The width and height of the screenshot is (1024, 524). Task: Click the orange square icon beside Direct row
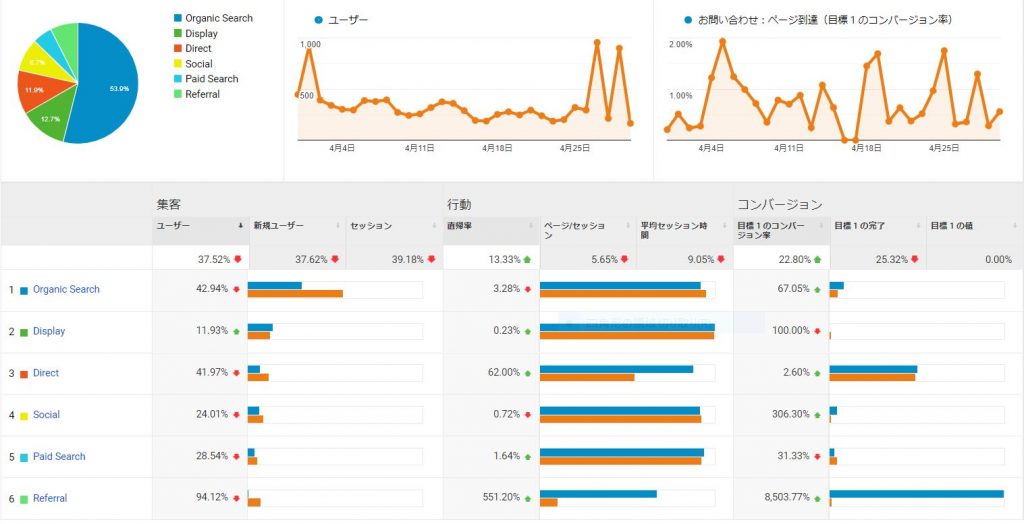coord(24,373)
